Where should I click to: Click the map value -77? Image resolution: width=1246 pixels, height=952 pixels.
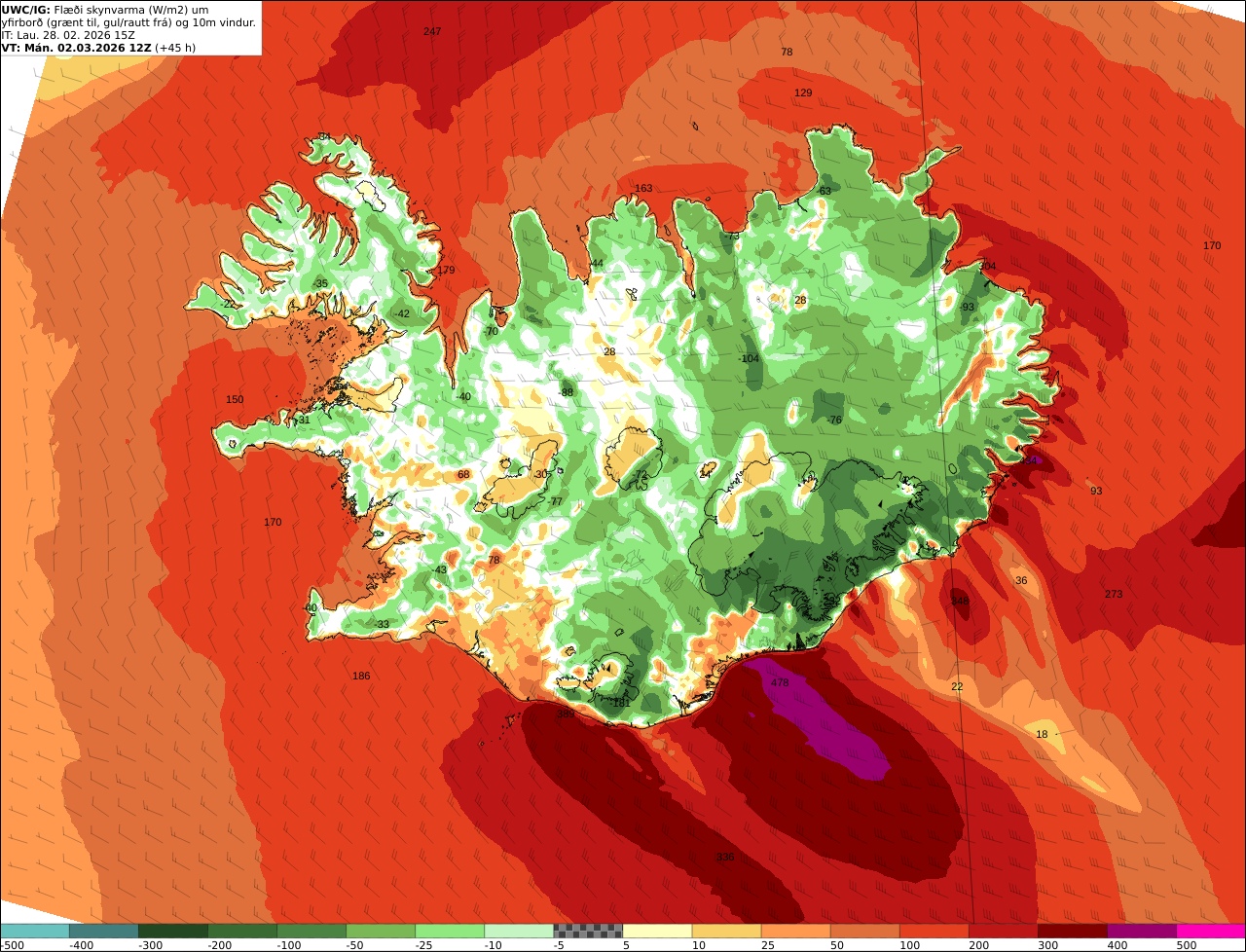click(x=556, y=502)
